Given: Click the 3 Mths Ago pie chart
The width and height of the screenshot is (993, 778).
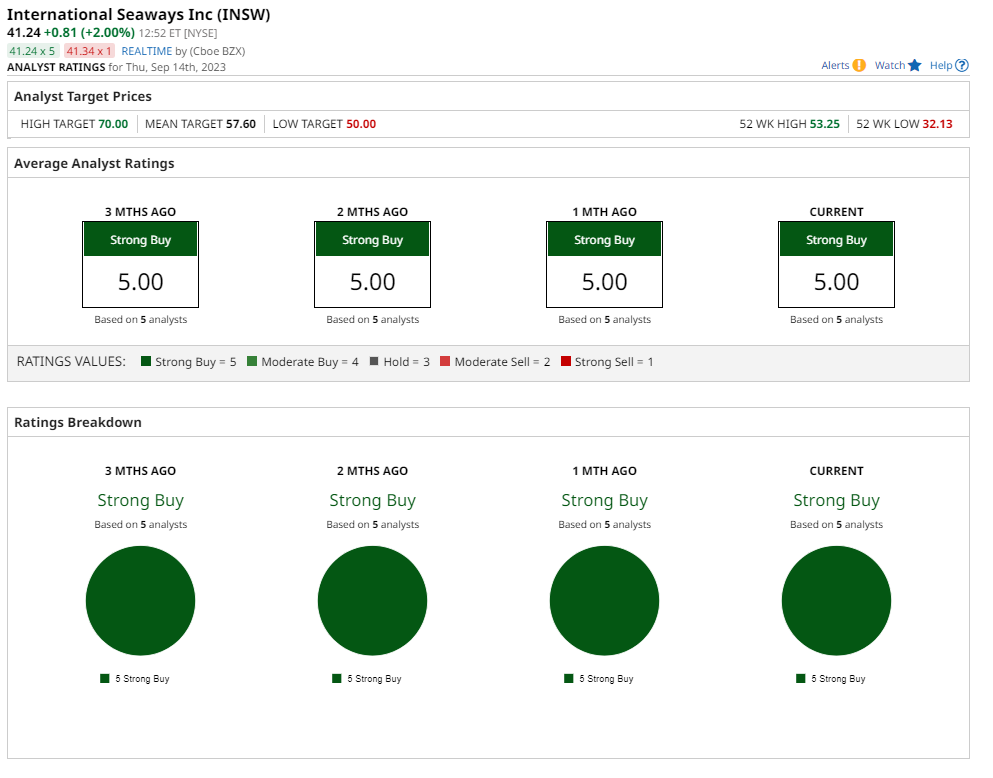Looking at the screenshot, I should [x=140, y=601].
